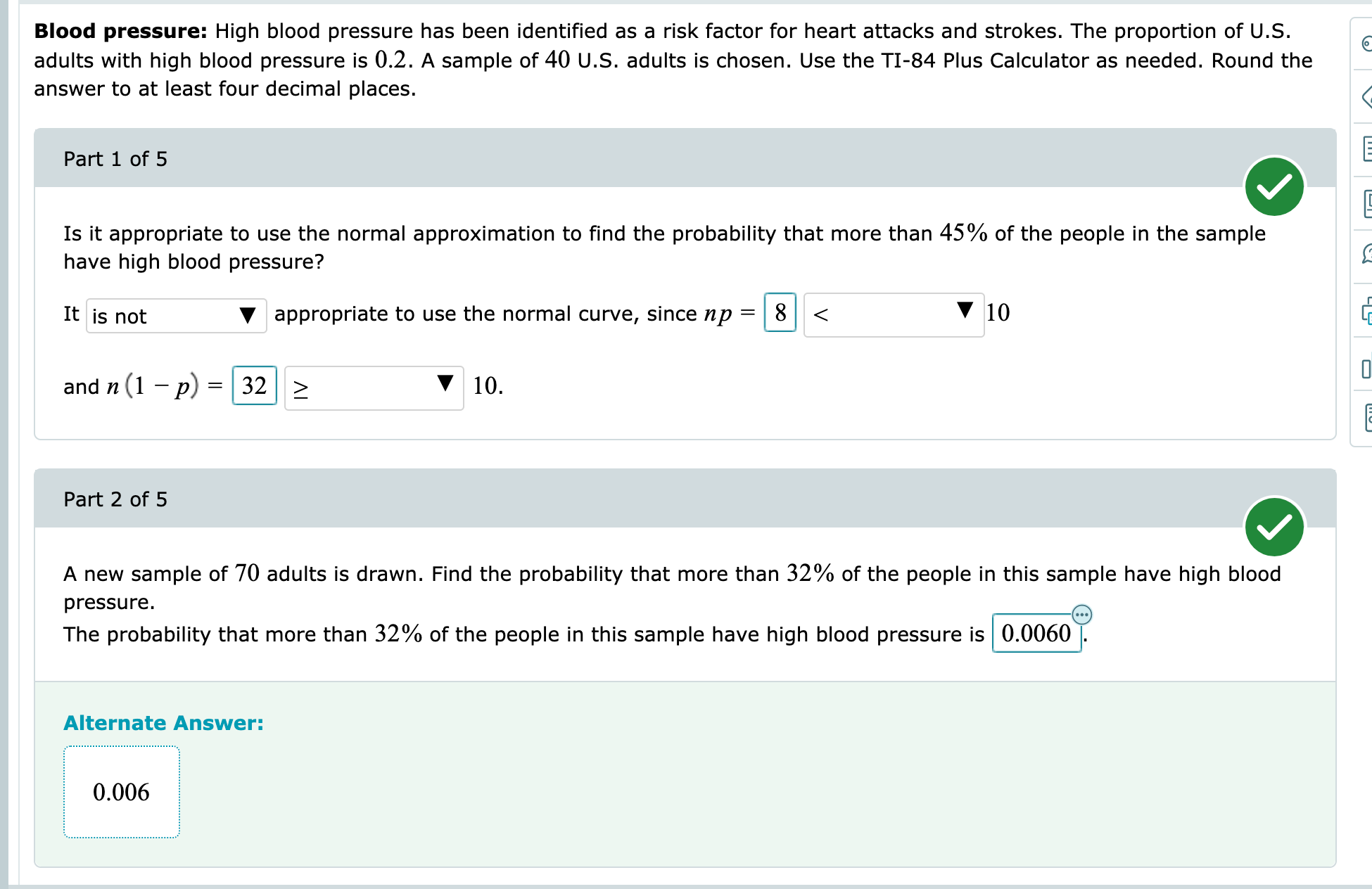Screen dimensions: 1372x889
Task: Click the green checkmark for Part 1
Action: point(1273,186)
